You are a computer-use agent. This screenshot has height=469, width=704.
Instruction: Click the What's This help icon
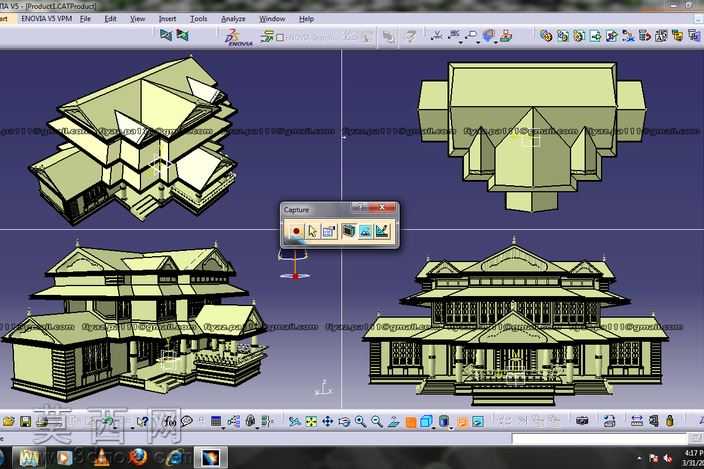pos(143,421)
